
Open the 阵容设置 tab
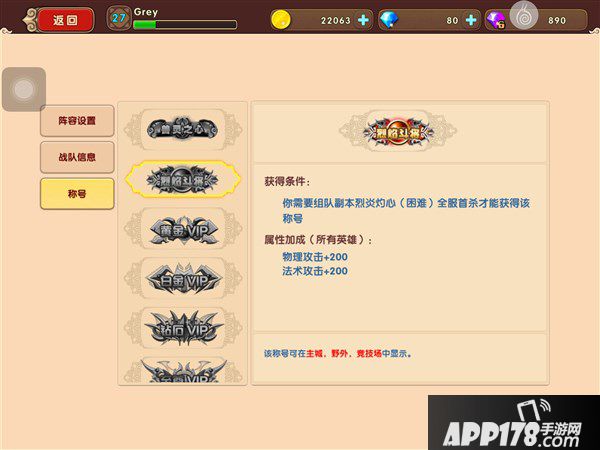click(77, 121)
